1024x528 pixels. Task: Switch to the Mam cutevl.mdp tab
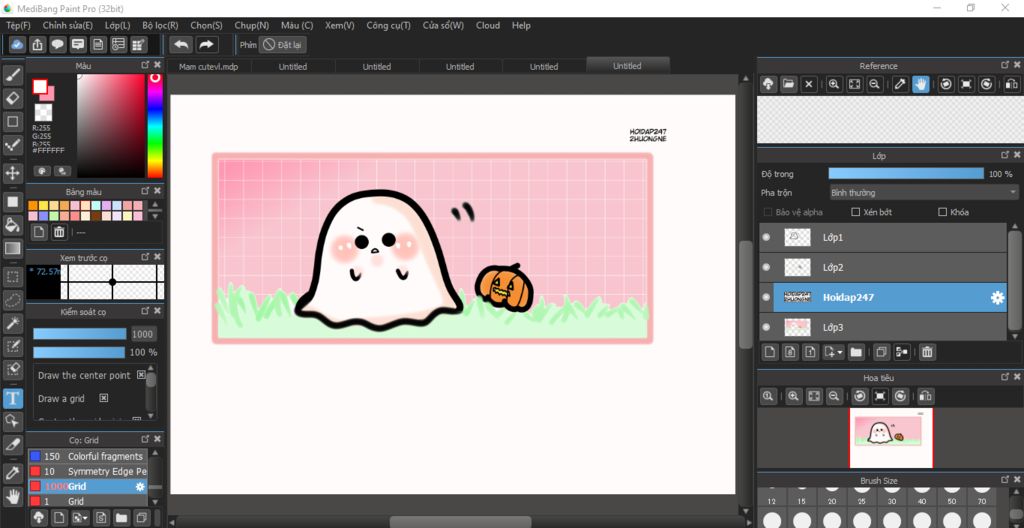[x=209, y=67]
